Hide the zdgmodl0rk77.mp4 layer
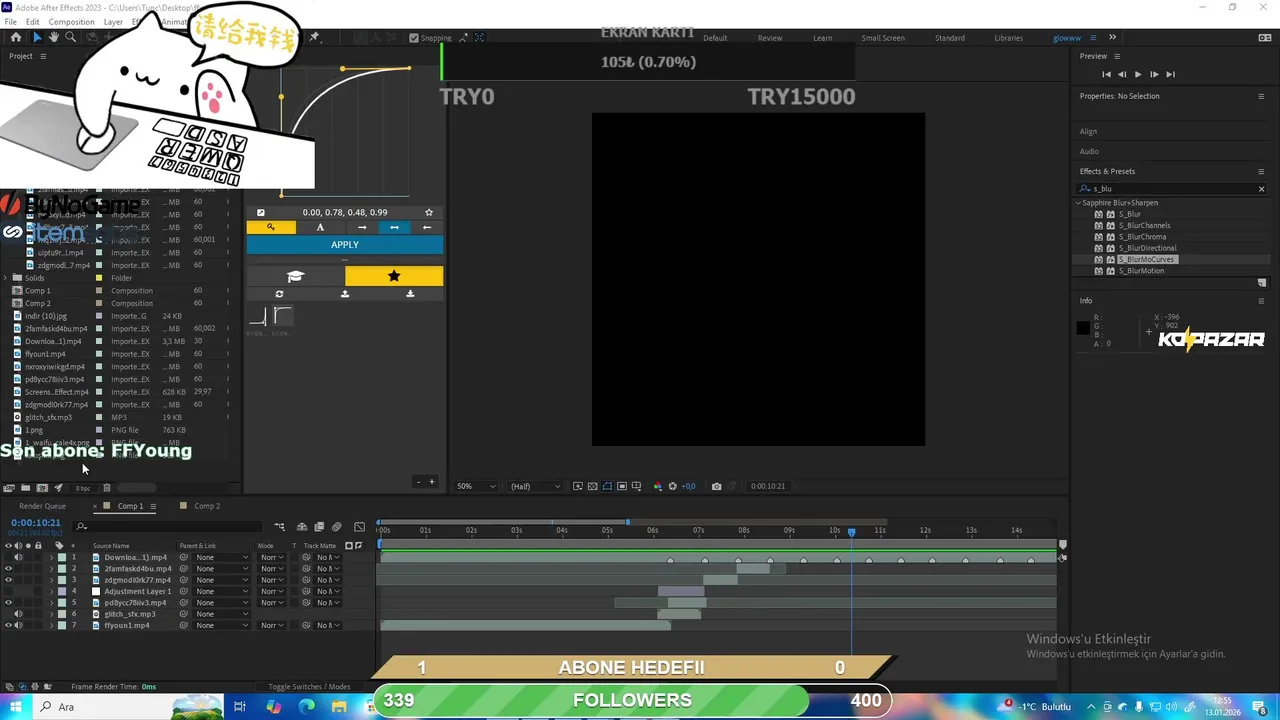The image size is (1280, 720). click(8, 580)
